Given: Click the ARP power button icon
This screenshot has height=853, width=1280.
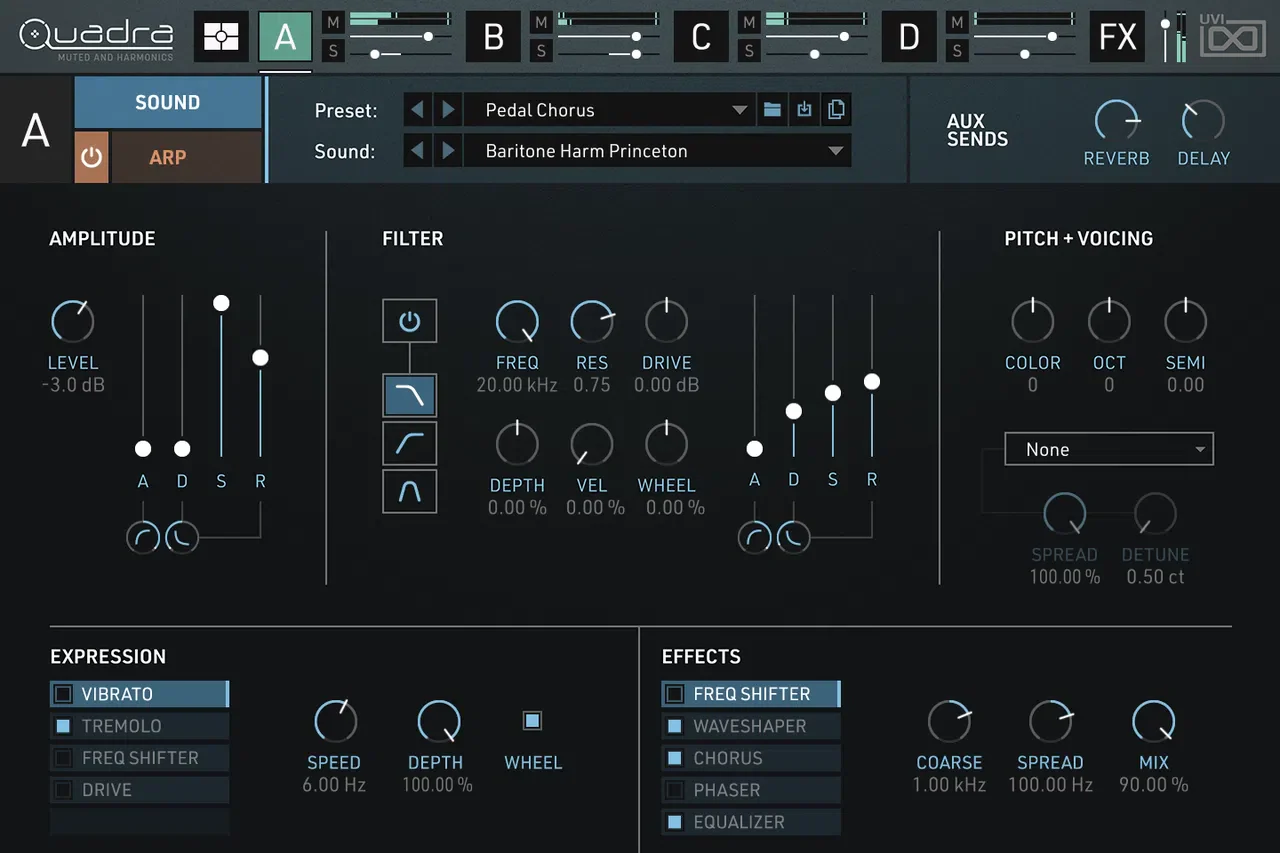Looking at the screenshot, I should coord(91,157).
